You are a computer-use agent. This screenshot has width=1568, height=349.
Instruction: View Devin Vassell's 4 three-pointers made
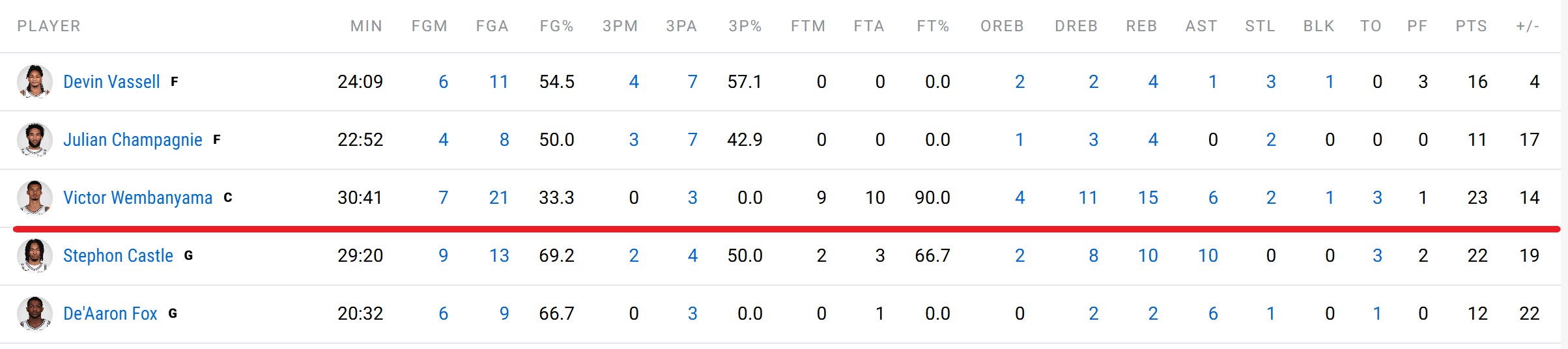point(634,81)
